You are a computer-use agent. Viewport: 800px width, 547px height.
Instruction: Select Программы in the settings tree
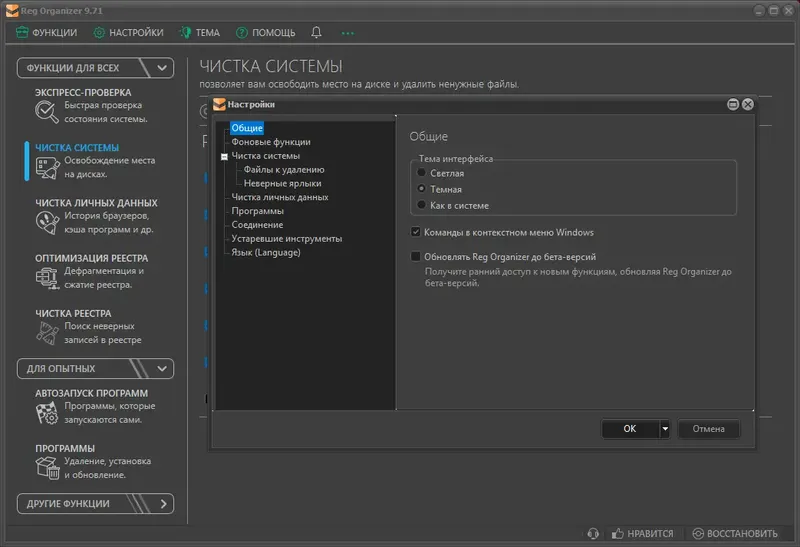coord(258,211)
